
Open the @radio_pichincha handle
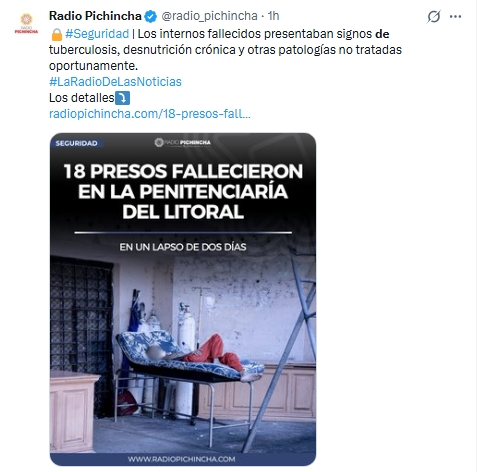tap(209, 16)
